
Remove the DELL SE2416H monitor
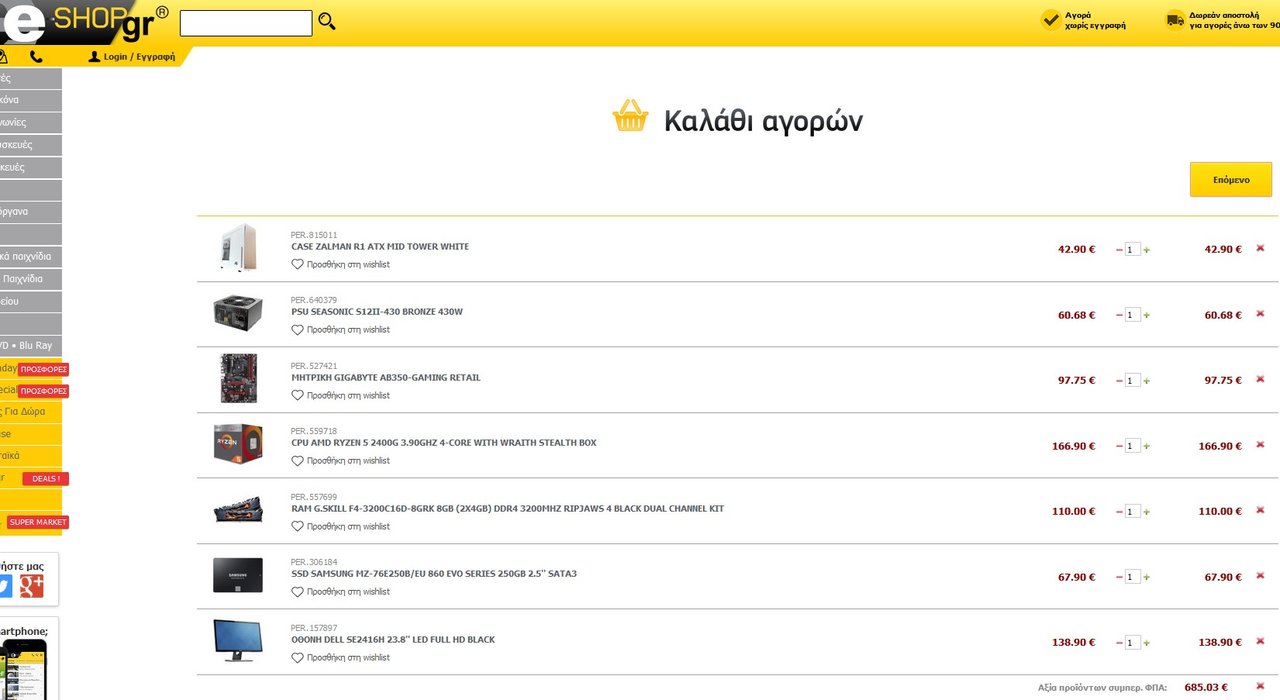1260,641
